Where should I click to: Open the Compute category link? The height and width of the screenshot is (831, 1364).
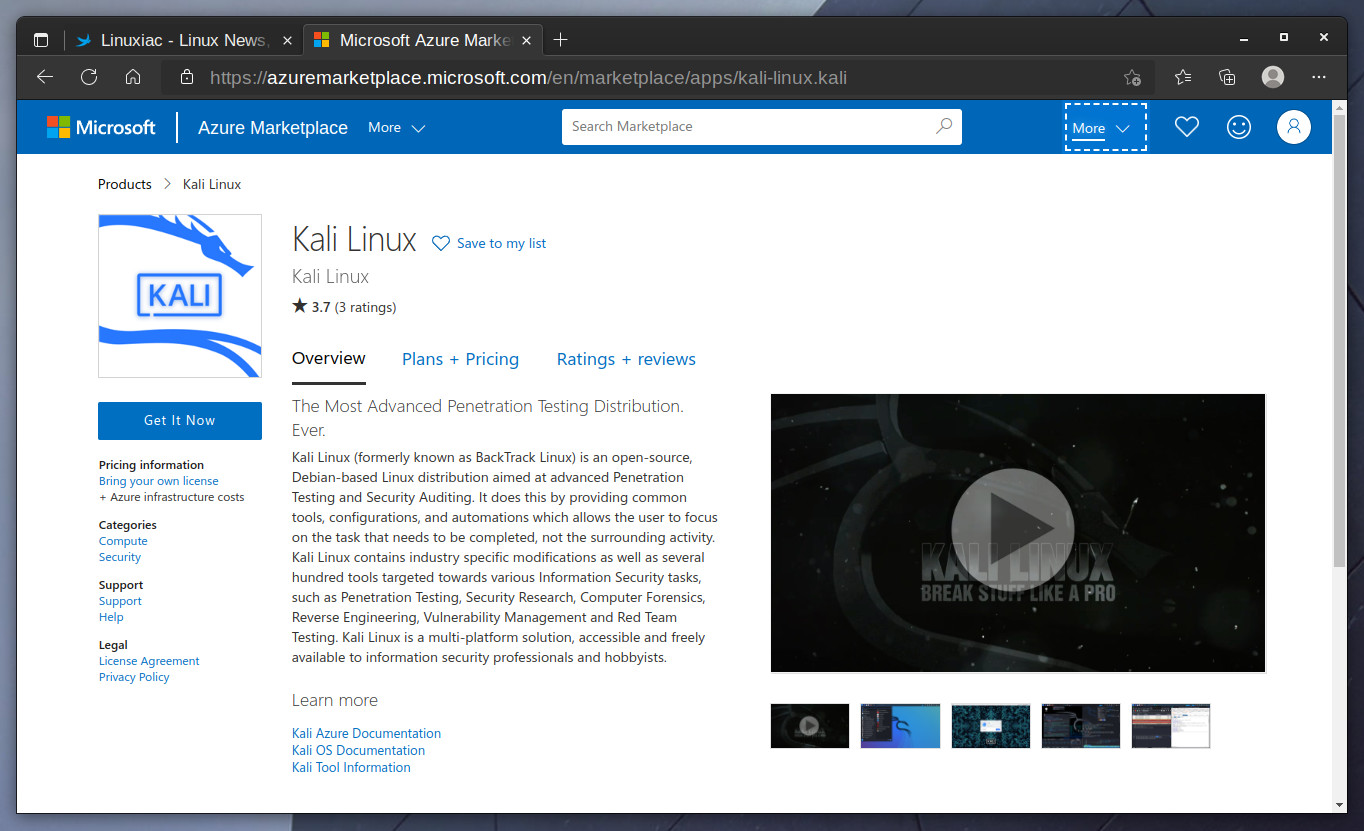123,541
